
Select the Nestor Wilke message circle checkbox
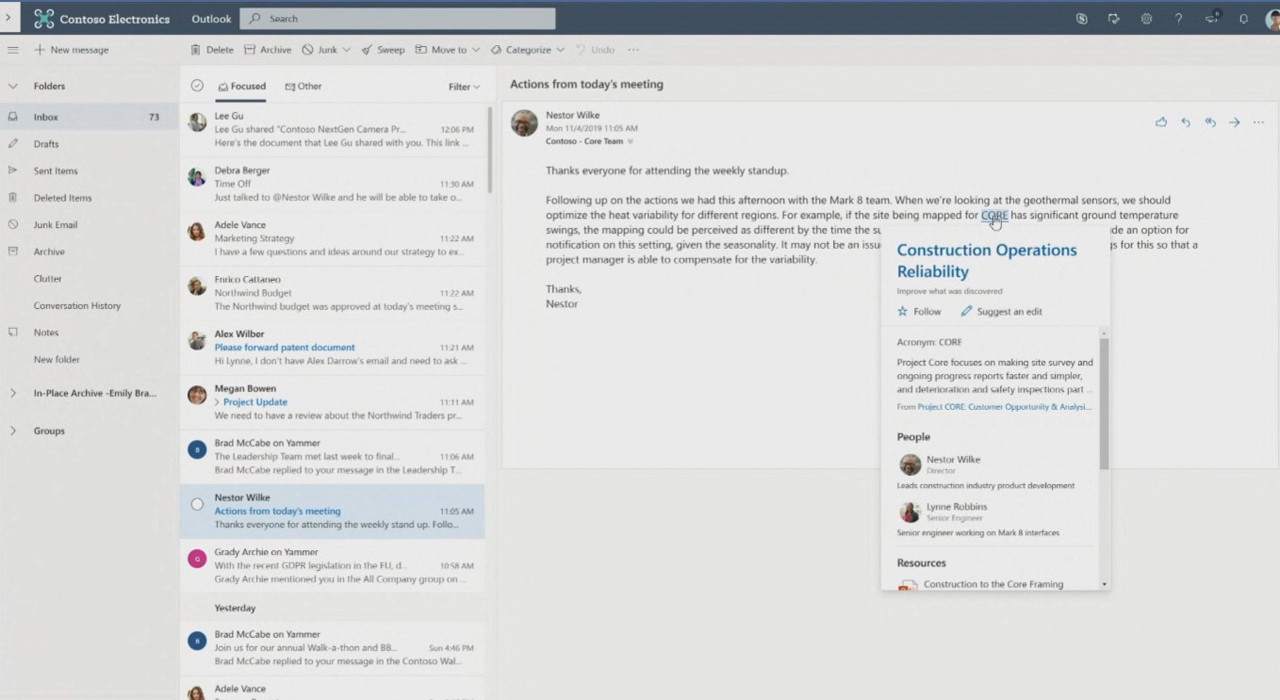197,504
